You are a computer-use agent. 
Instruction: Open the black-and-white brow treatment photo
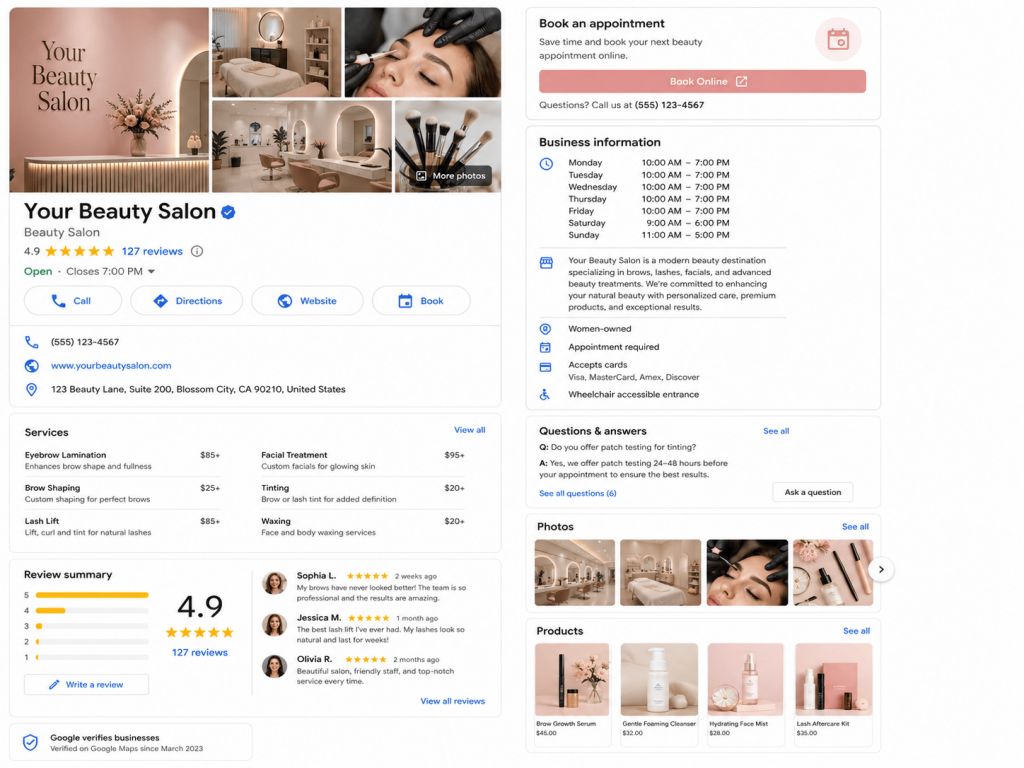[x=423, y=52]
